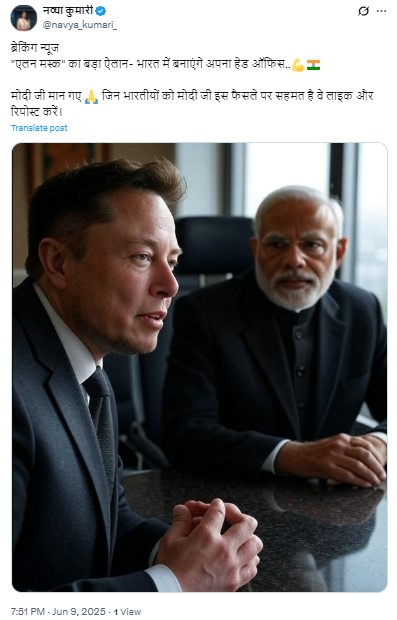This screenshot has height=620, width=397.
Task: Click the folded hands emoji
Action: tap(91, 96)
